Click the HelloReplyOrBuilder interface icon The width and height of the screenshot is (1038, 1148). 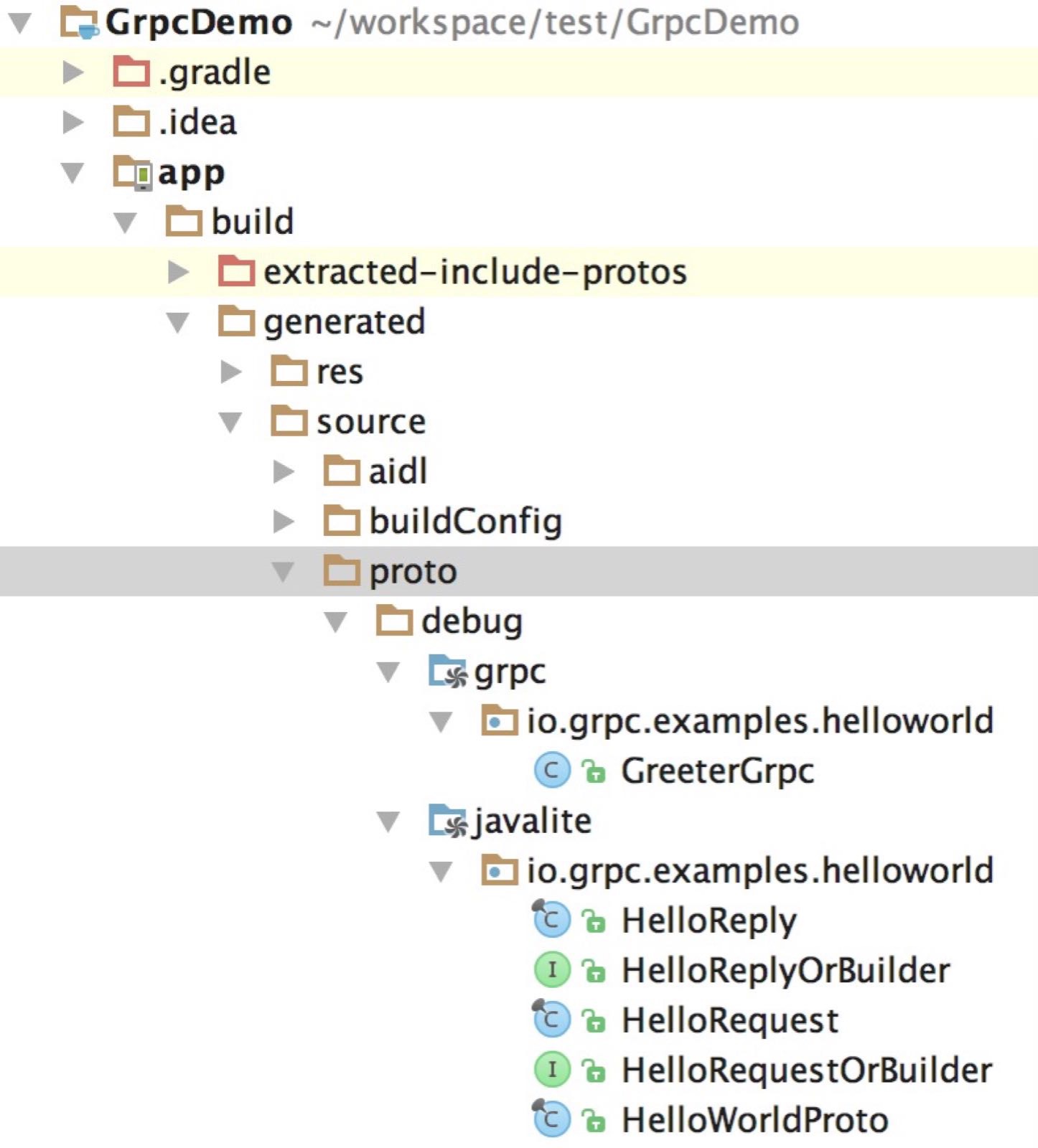(551, 970)
